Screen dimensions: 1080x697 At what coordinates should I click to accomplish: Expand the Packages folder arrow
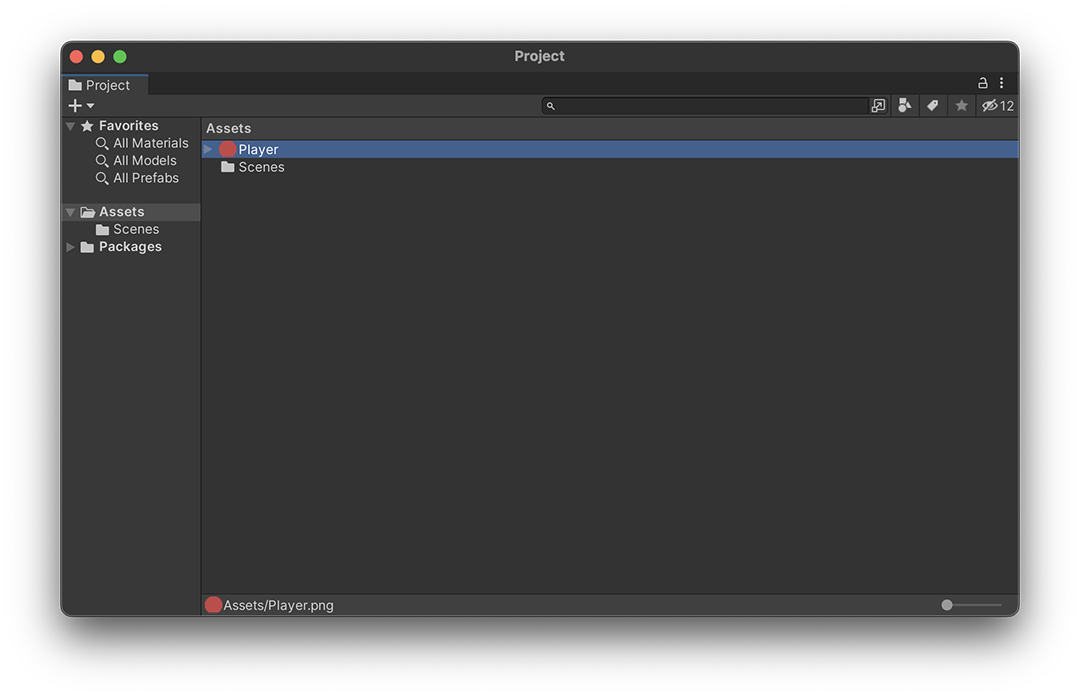pos(70,247)
